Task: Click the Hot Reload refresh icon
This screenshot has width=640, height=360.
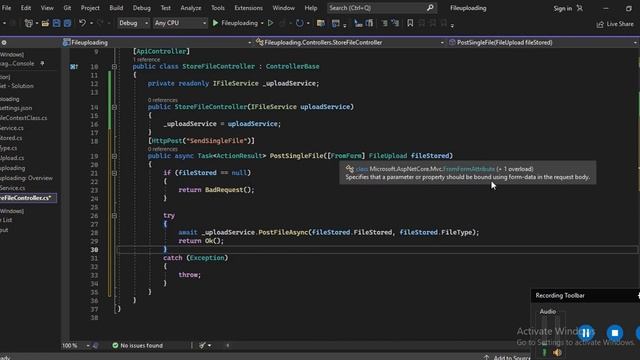Action: click(x=299, y=23)
